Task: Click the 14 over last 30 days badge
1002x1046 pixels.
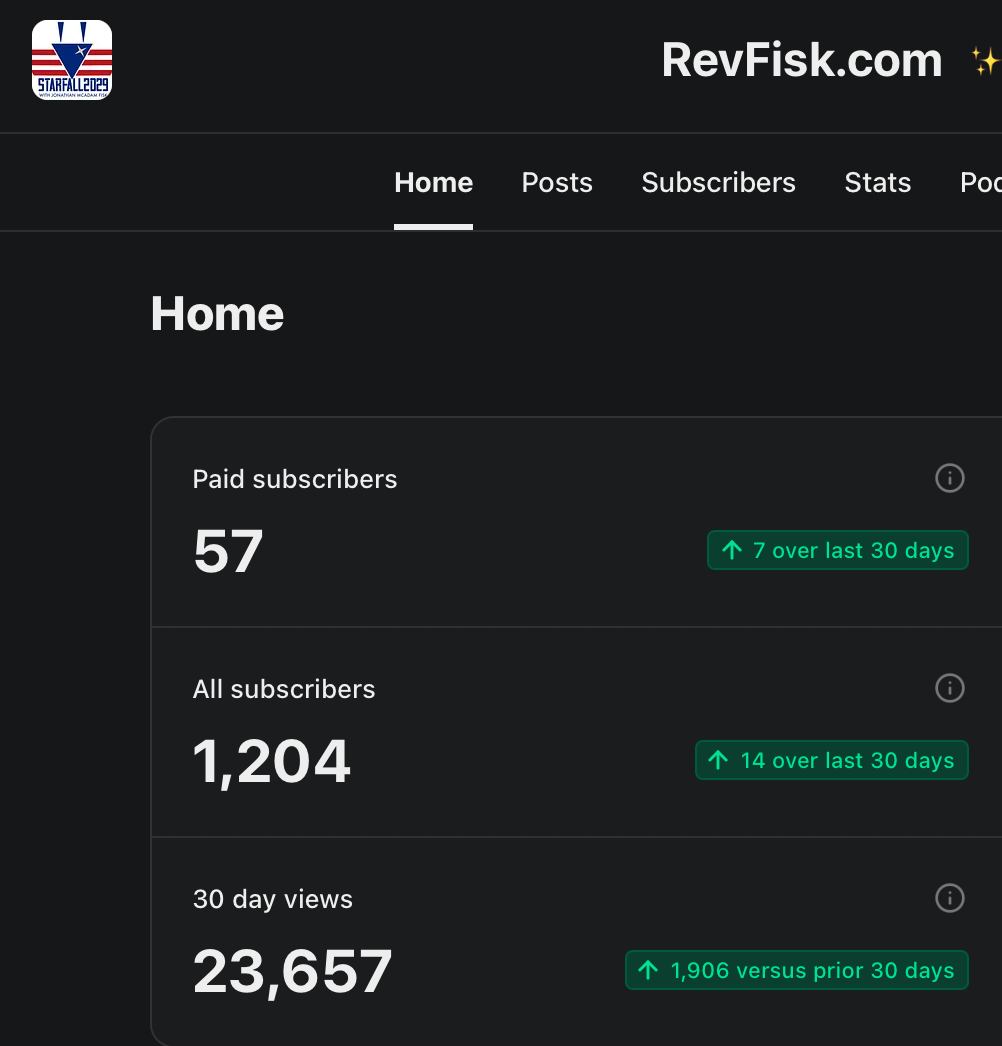Action: (832, 760)
